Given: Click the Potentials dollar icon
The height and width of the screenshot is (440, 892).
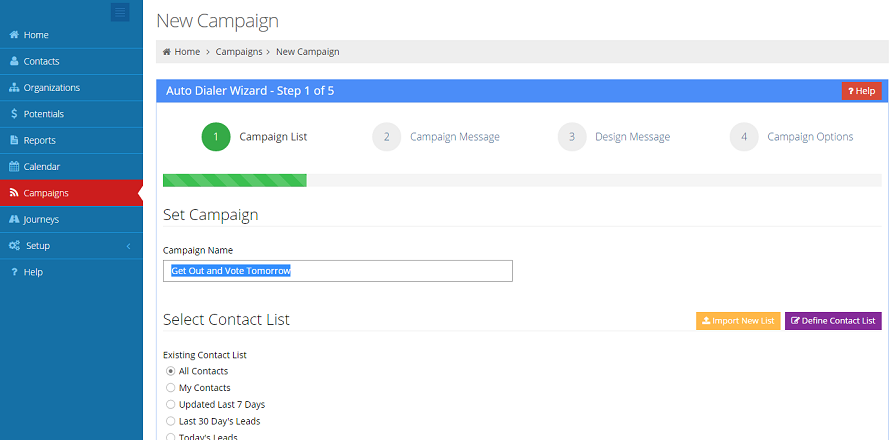Looking at the screenshot, I should 14,114.
